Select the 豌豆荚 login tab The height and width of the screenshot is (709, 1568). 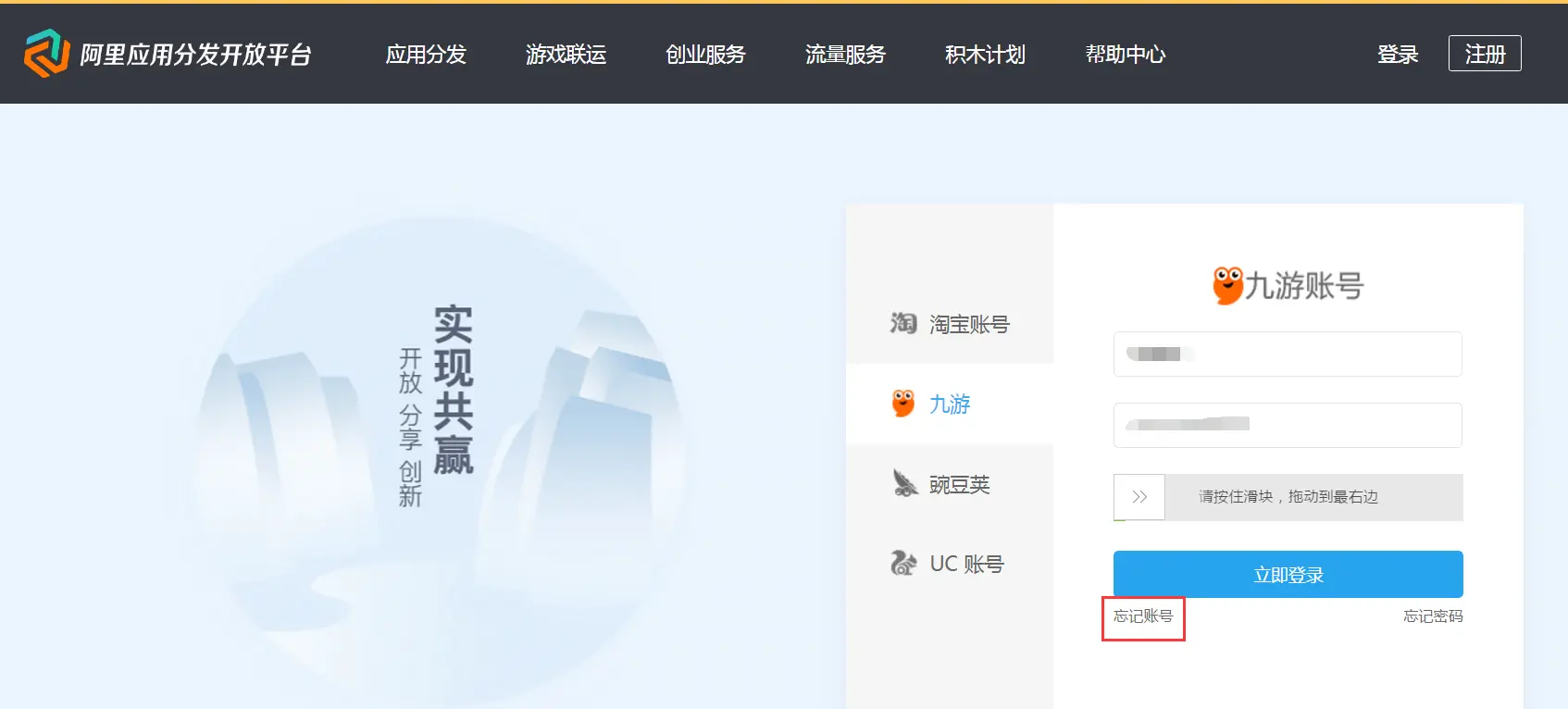pos(950,484)
